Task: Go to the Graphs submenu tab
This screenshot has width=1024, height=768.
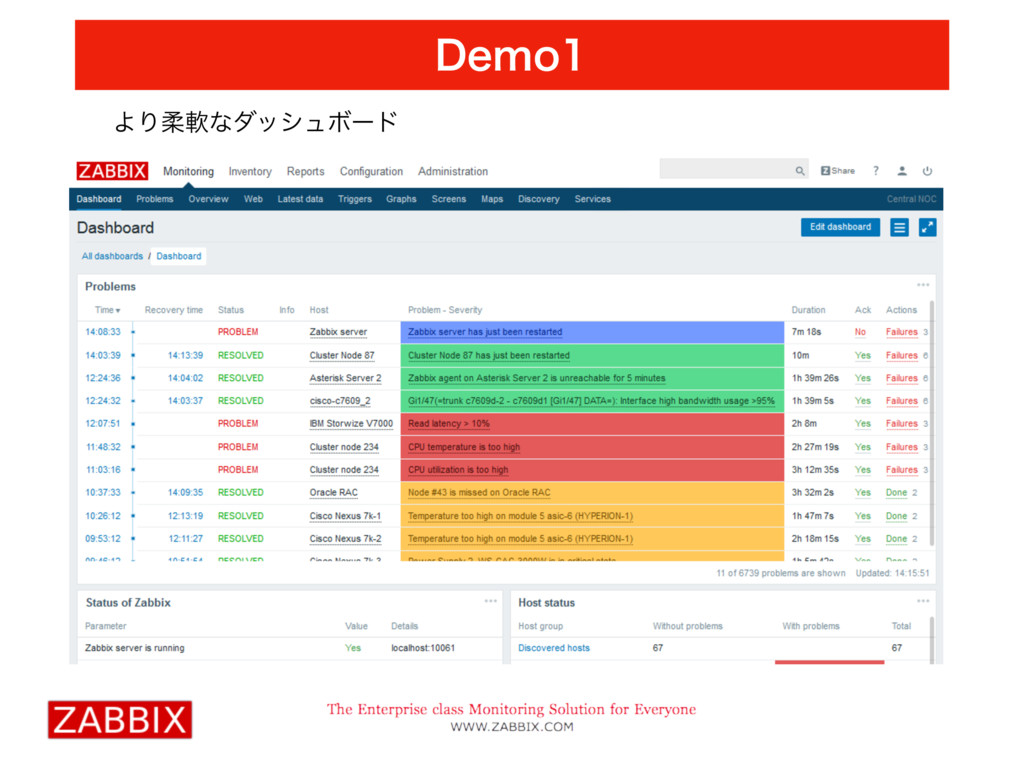Action: tap(401, 199)
